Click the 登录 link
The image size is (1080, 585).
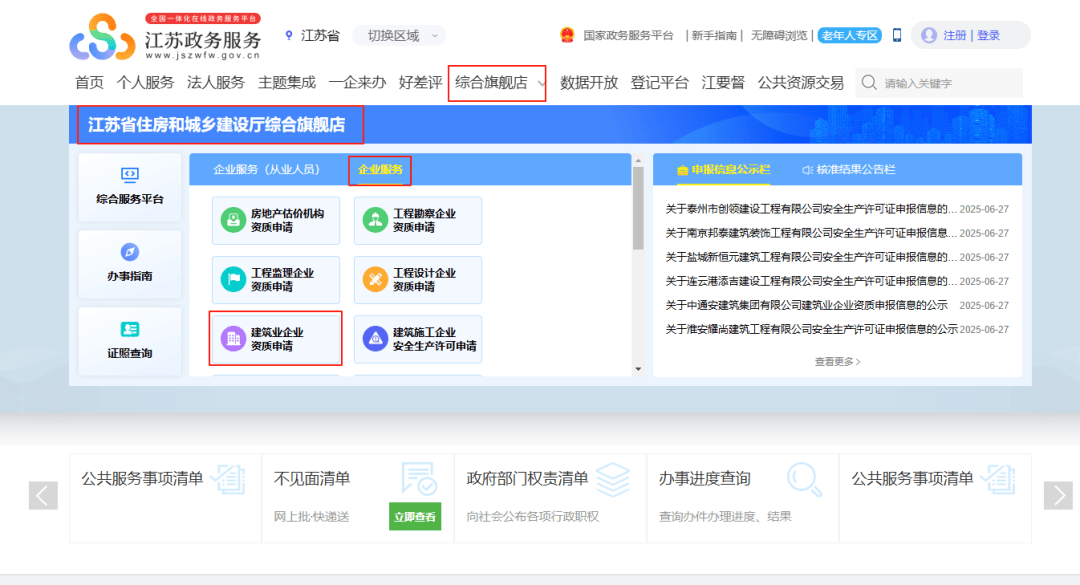coord(988,35)
